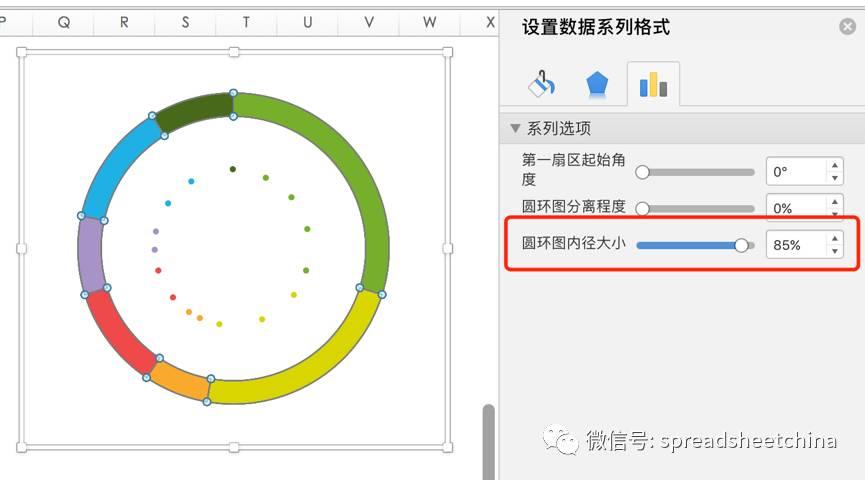Click the 圆环图分离程度 slider handle
The width and height of the screenshot is (865, 480).
[642, 209]
